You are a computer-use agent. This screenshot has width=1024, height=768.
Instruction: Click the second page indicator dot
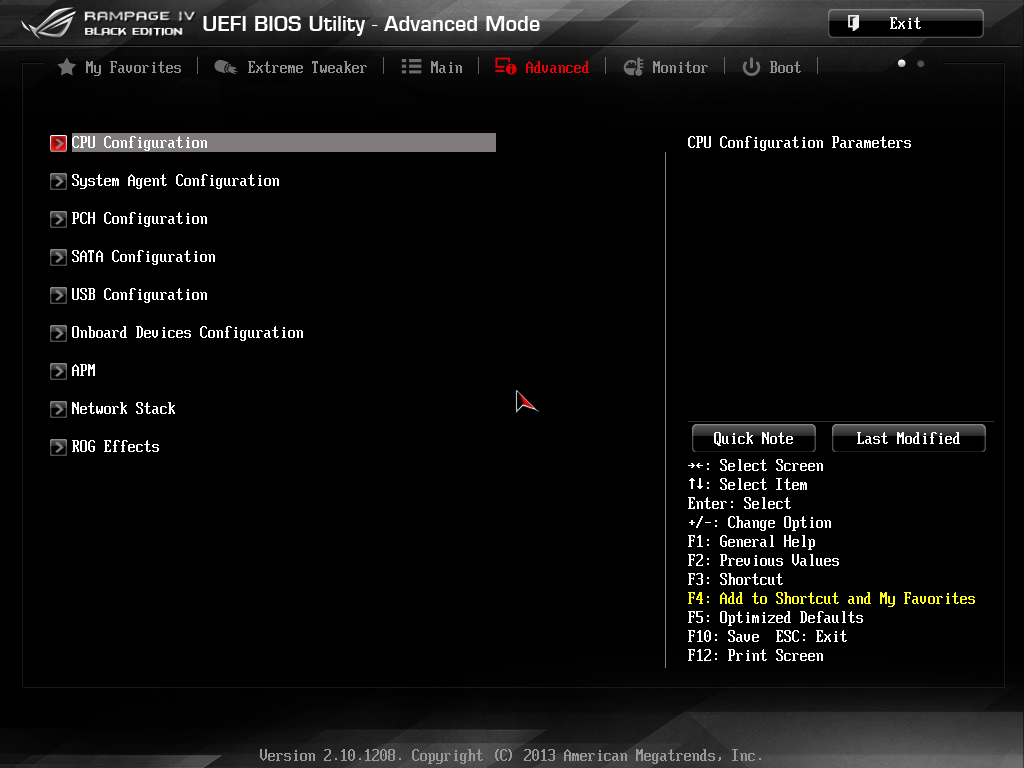pyautogui.click(x=921, y=64)
